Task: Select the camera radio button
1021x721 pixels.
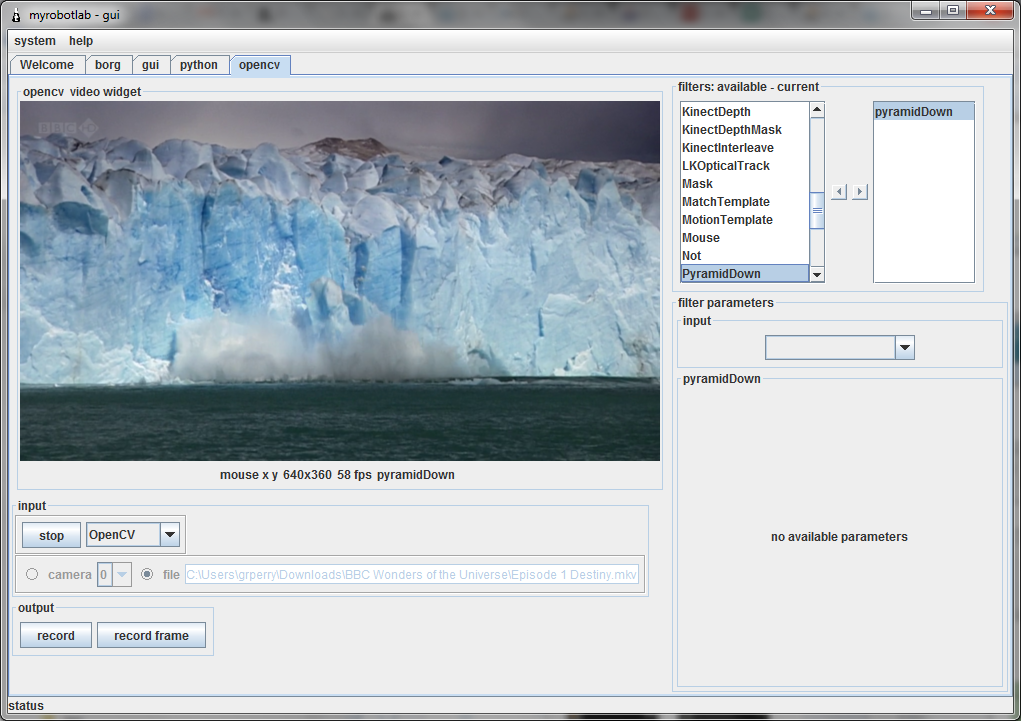Action: tap(32, 574)
